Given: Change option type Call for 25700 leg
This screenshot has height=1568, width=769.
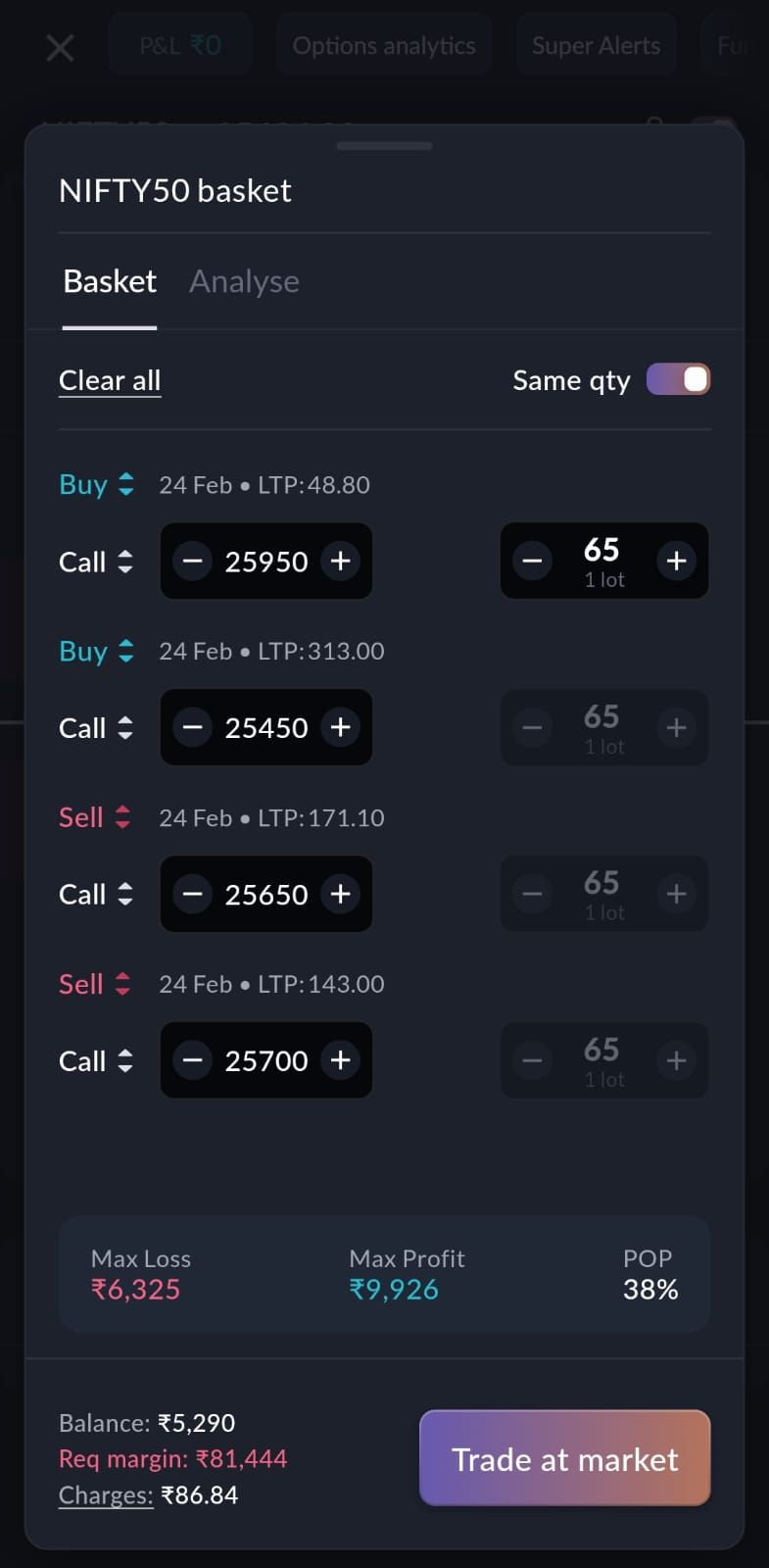Looking at the screenshot, I should click(x=95, y=1060).
